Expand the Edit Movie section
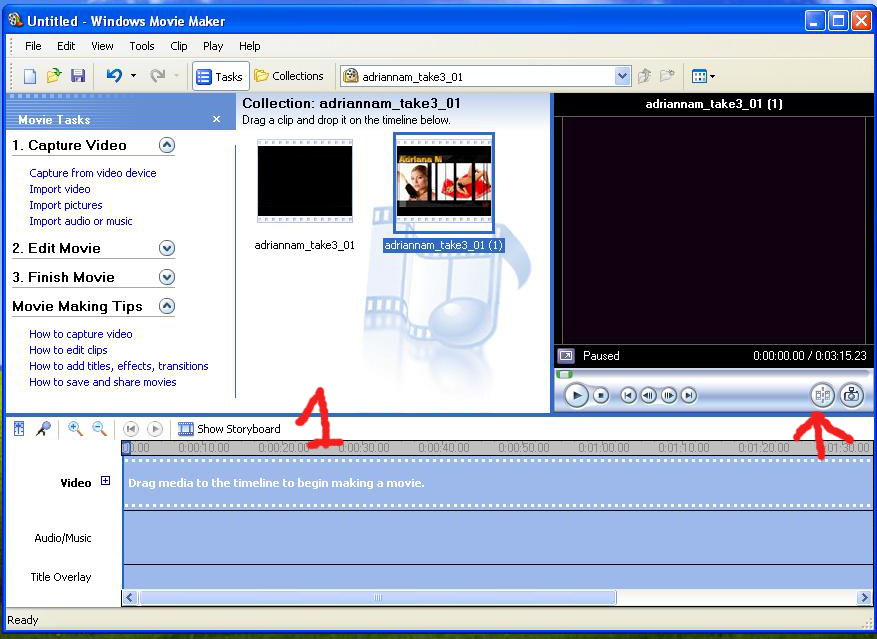The image size is (877, 639). [x=167, y=248]
